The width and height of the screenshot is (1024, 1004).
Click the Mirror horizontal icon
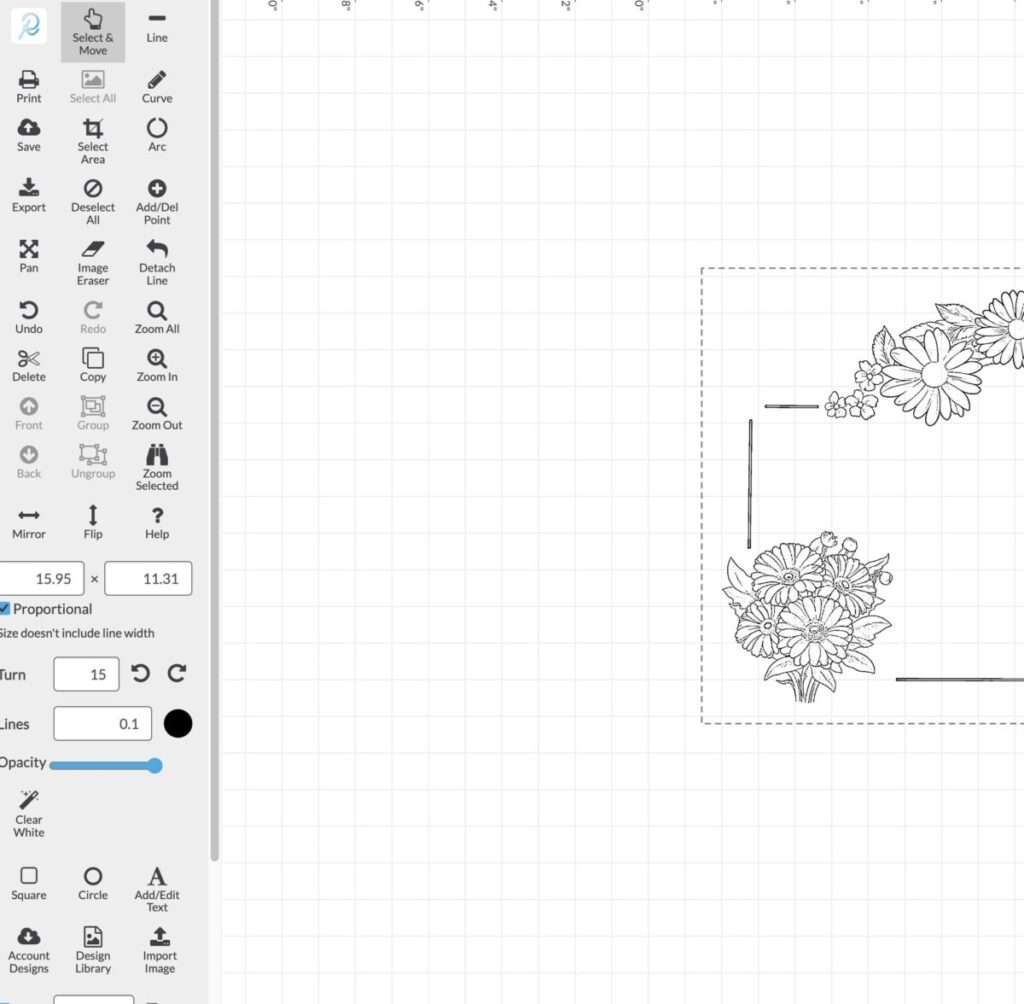29,521
